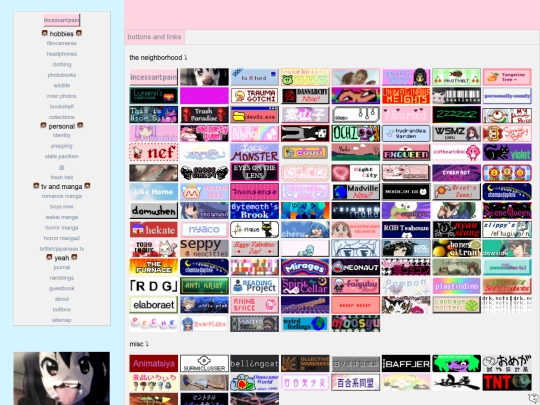Open the violet black cat button

coord(507,152)
